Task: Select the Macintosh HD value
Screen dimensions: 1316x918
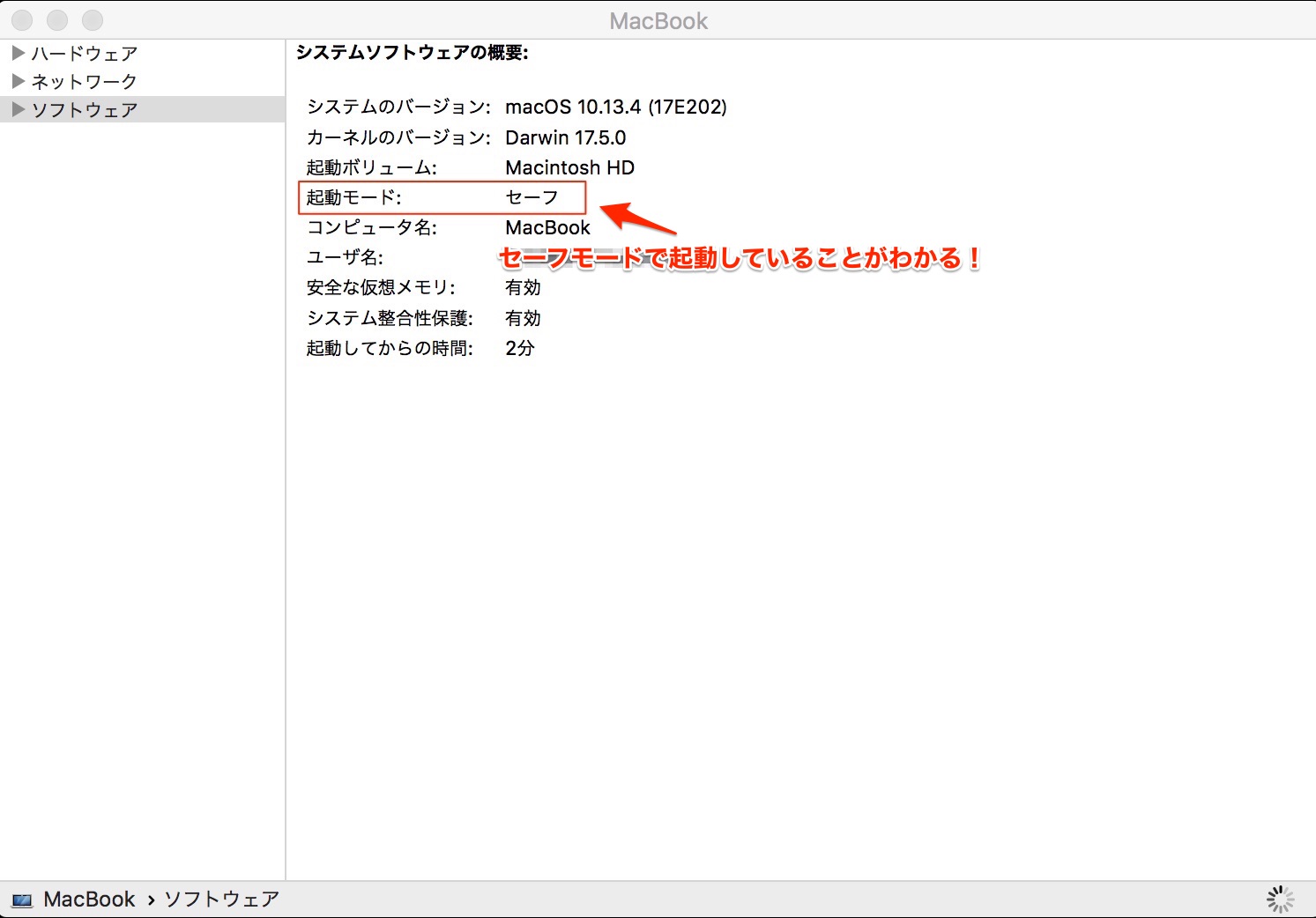Action: click(x=569, y=167)
